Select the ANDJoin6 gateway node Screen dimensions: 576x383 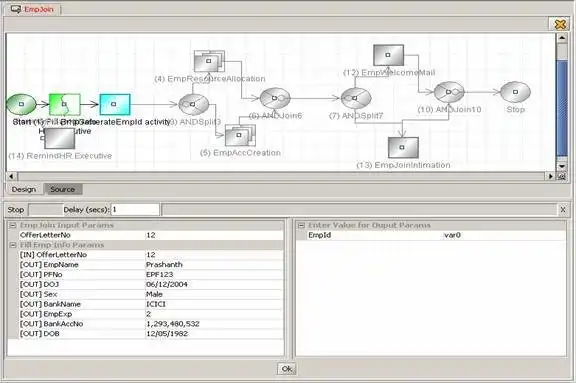pyautogui.click(x=275, y=98)
